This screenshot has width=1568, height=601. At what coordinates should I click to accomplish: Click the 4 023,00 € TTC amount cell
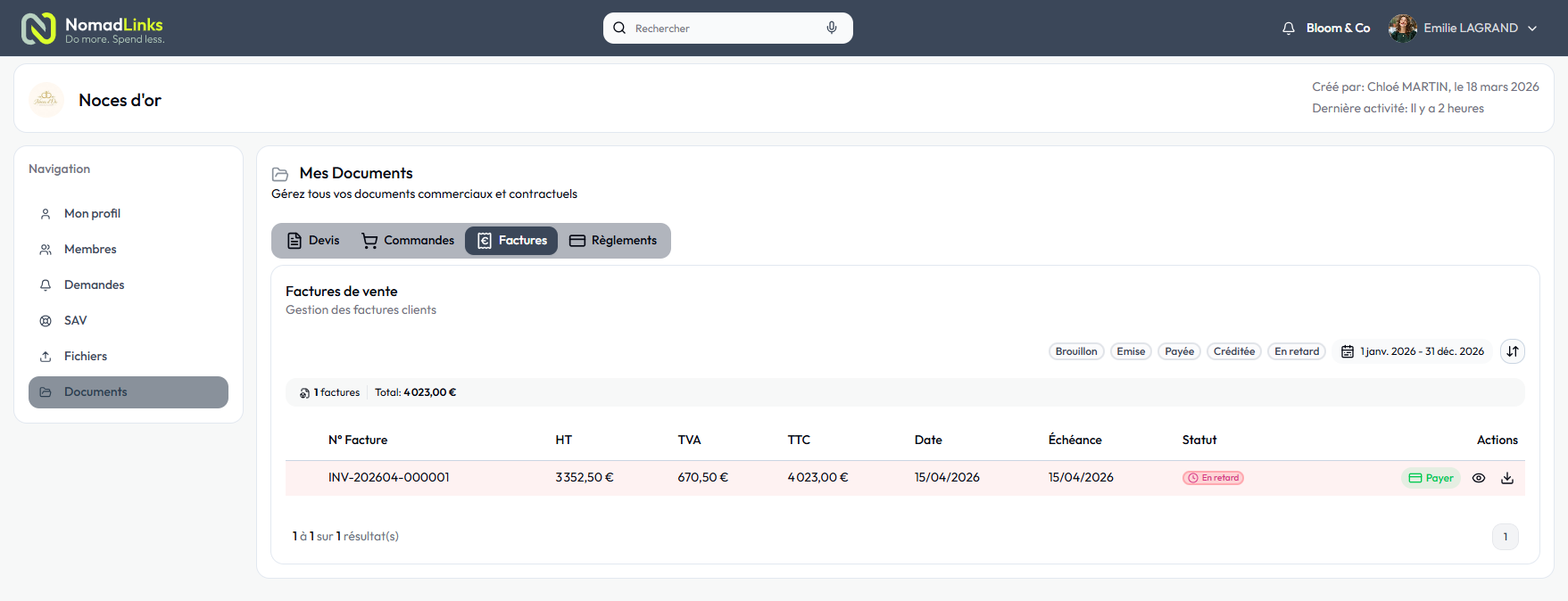click(x=817, y=477)
